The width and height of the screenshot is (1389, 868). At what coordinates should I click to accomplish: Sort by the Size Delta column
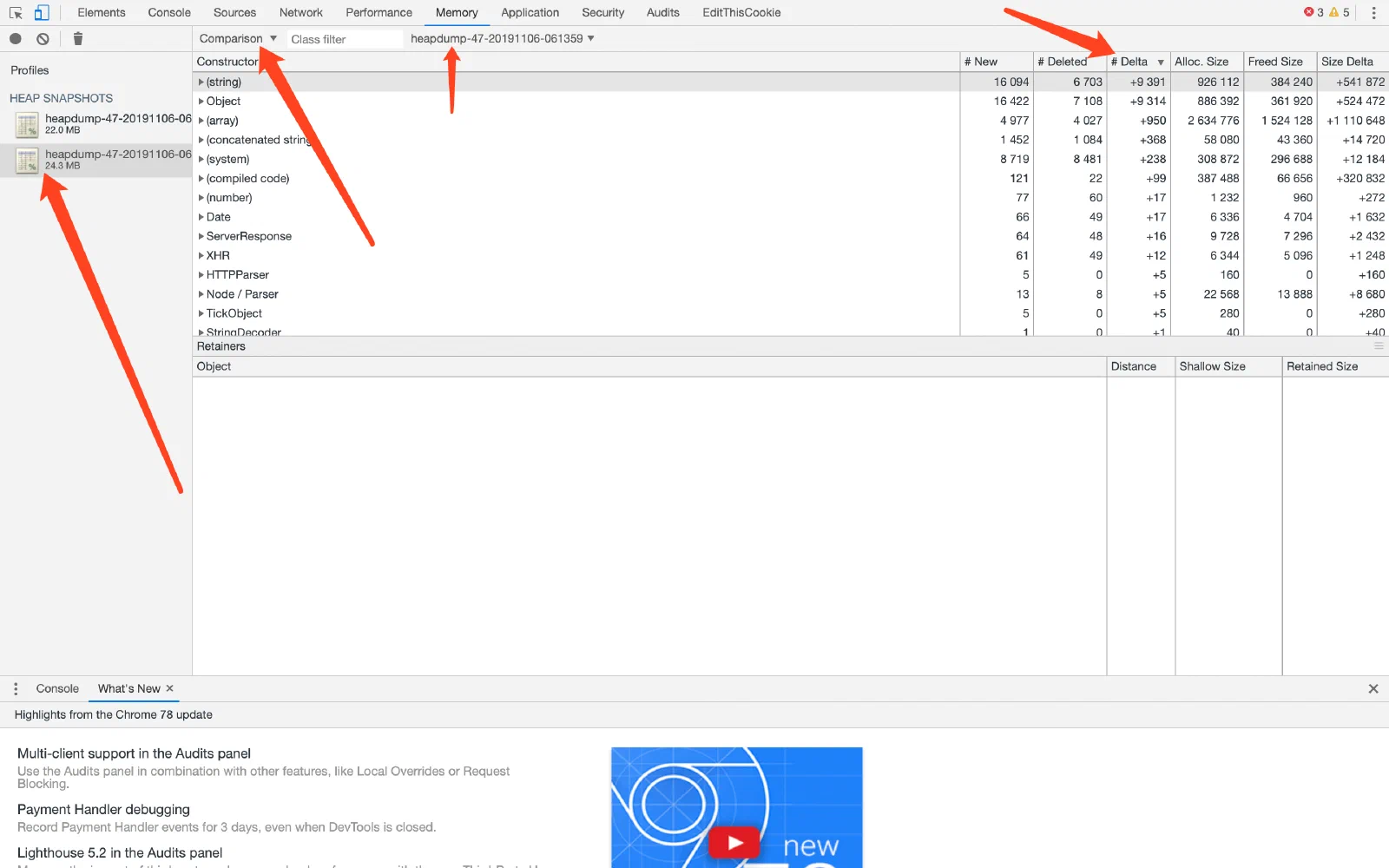point(1353,62)
